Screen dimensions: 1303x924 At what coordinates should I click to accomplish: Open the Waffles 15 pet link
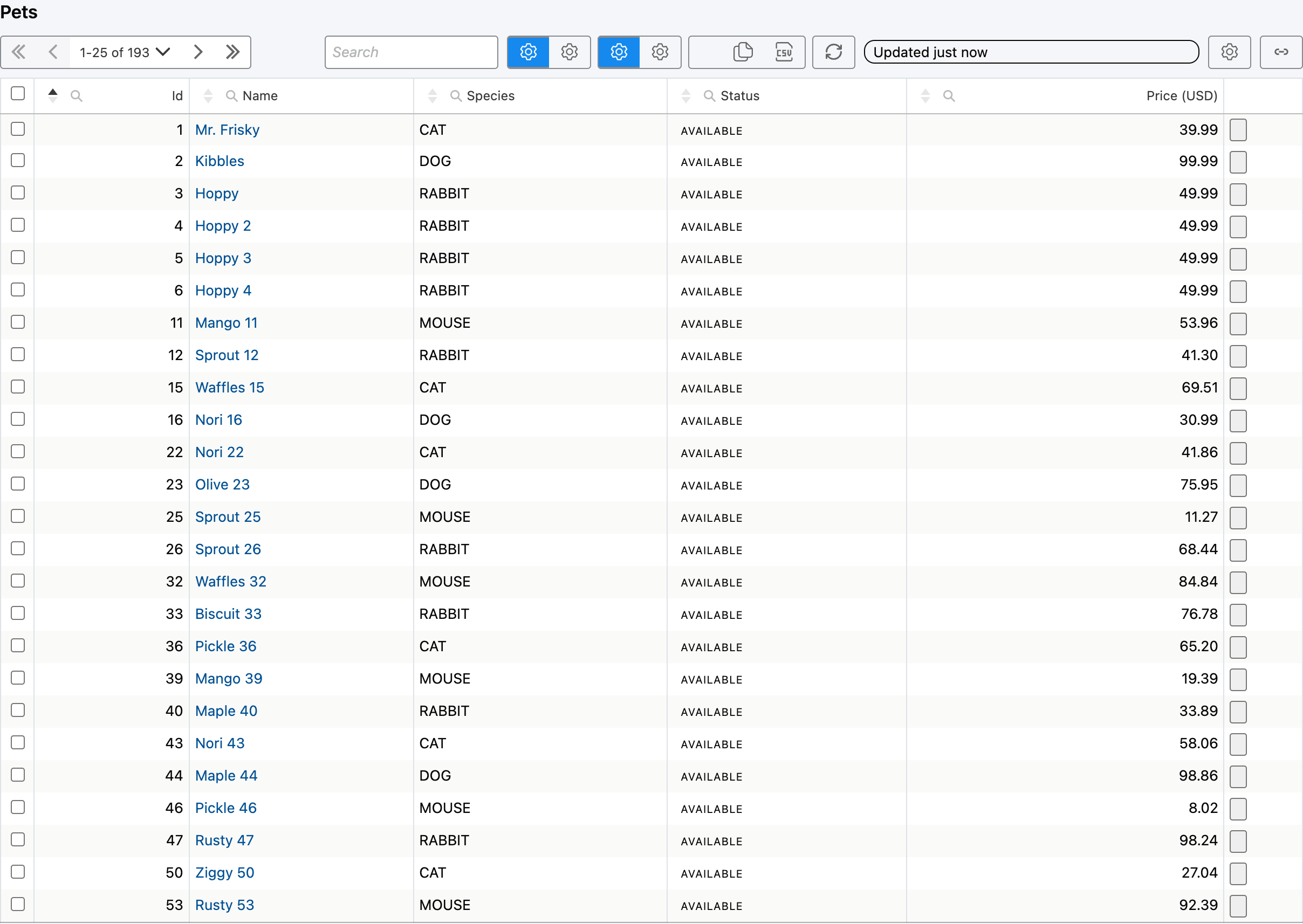230,388
